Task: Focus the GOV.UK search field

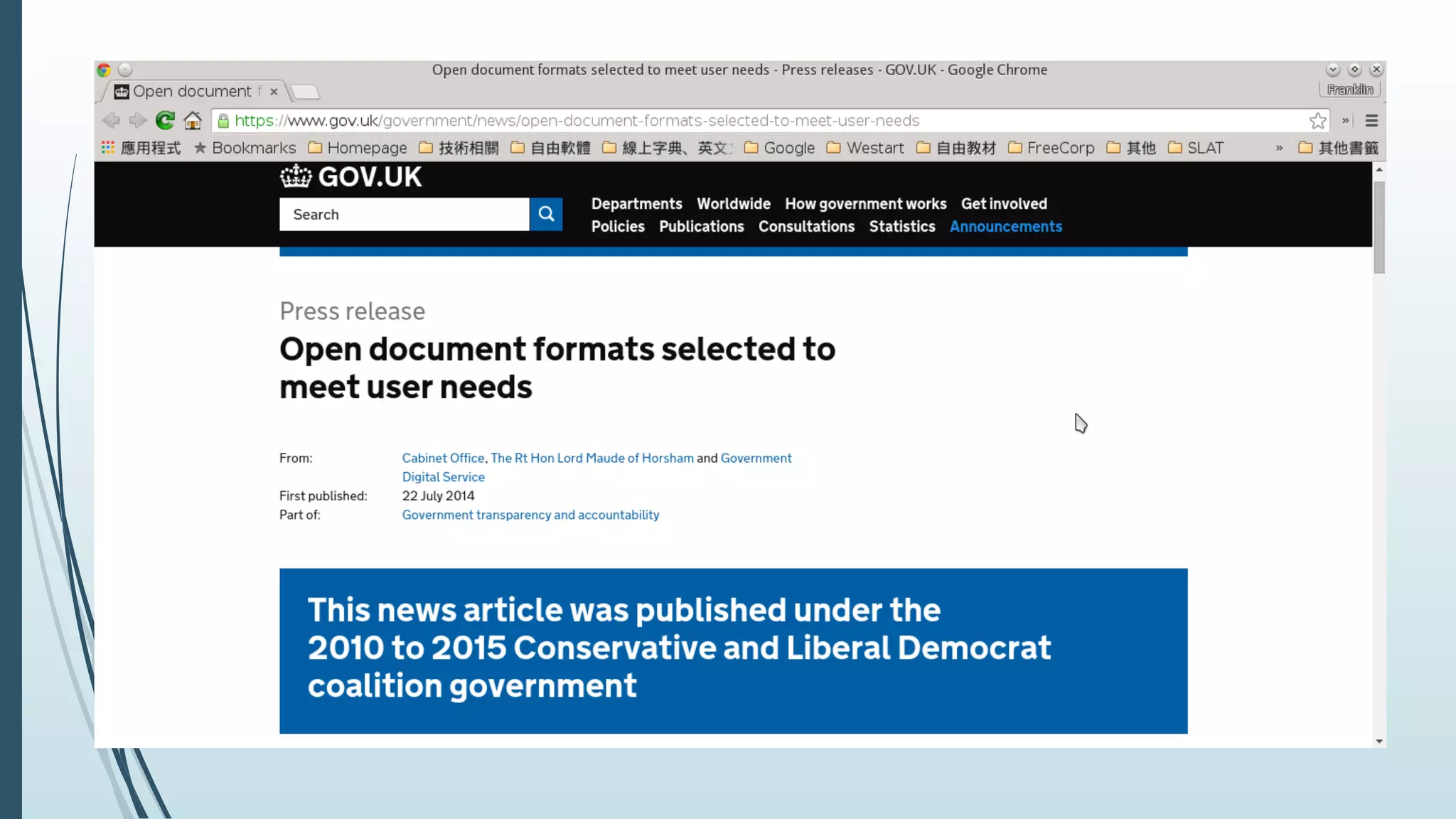Action: [x=404, y=214]
